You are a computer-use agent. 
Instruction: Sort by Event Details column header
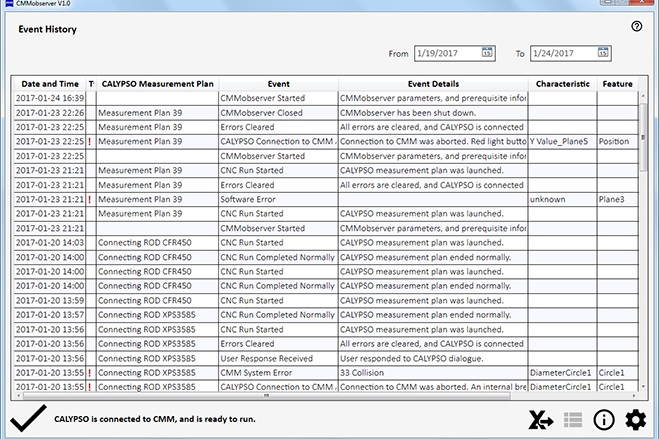click(x=433, y=84)
